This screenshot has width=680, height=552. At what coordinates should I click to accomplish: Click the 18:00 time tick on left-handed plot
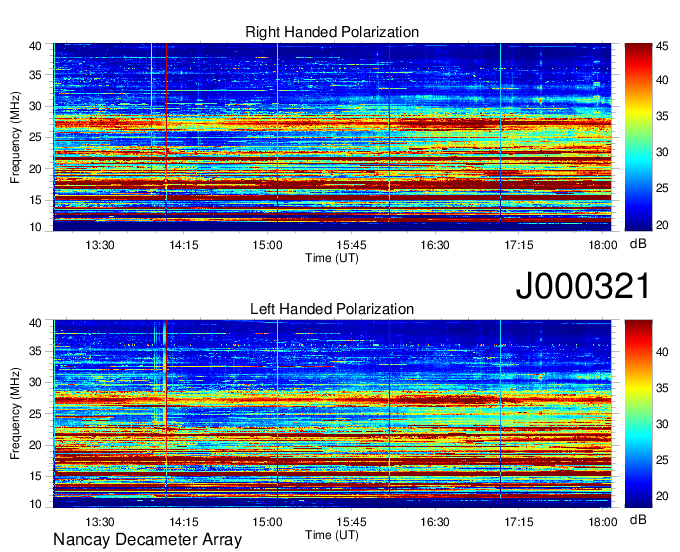[x=602, y=522]
